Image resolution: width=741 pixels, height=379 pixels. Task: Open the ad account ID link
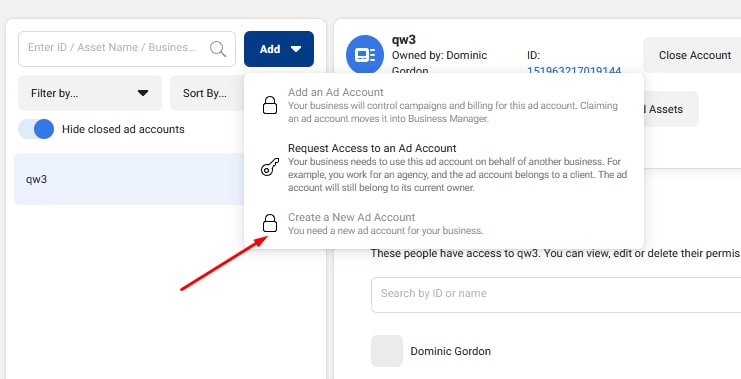pos(574,71)
